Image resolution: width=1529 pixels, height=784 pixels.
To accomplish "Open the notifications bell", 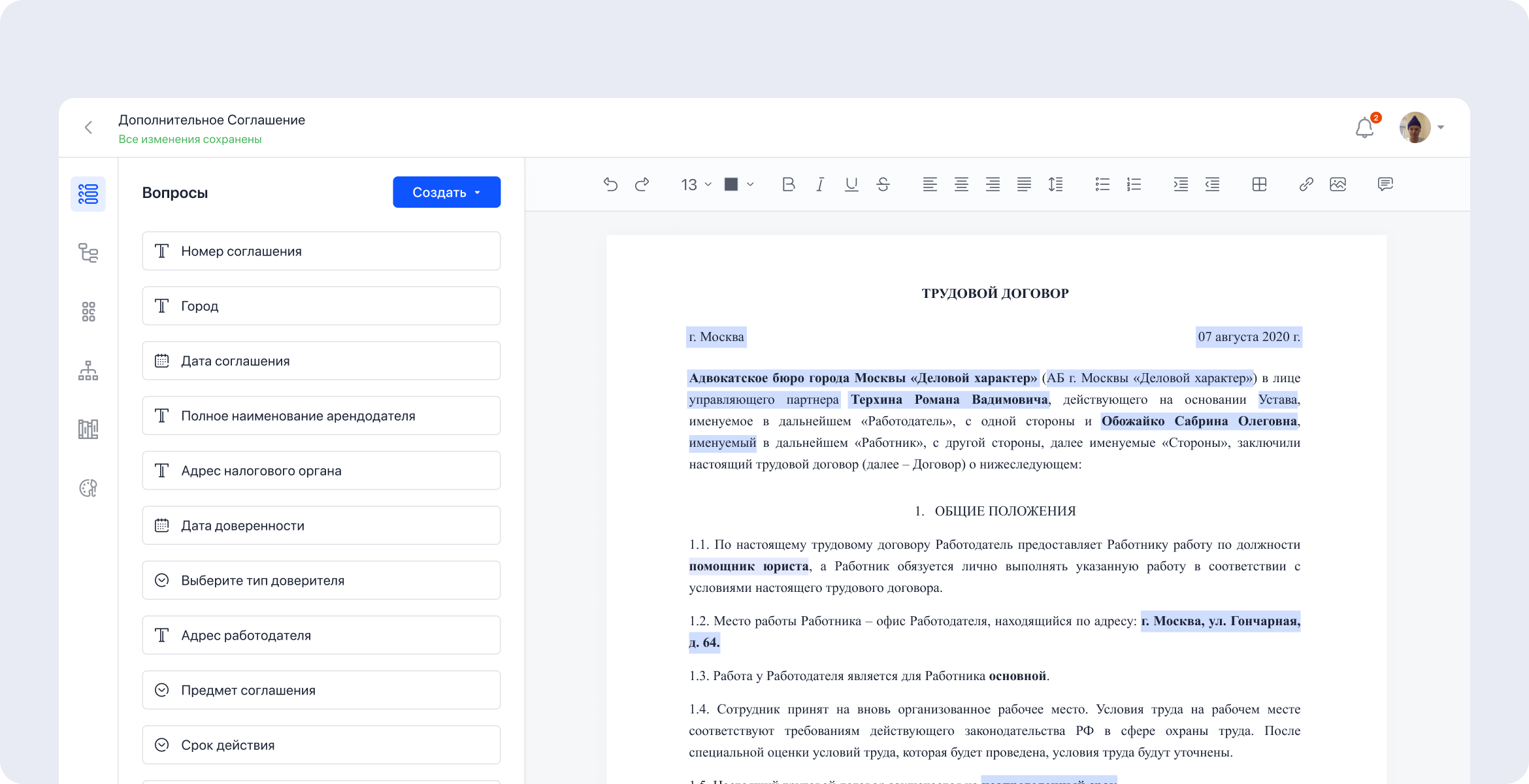I will pos(1364,127).
